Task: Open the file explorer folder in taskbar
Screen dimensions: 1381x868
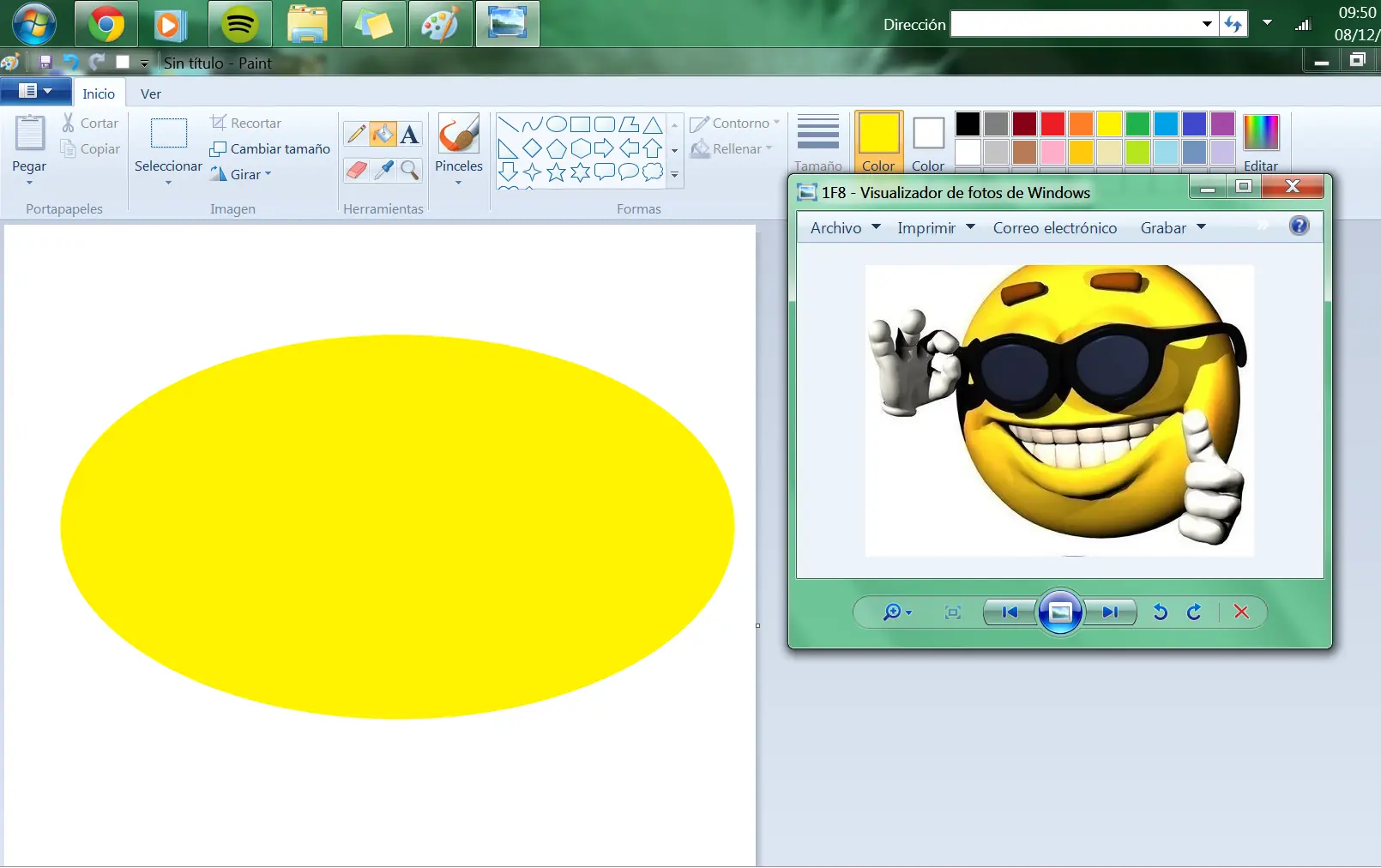Action: coord(307,24)
